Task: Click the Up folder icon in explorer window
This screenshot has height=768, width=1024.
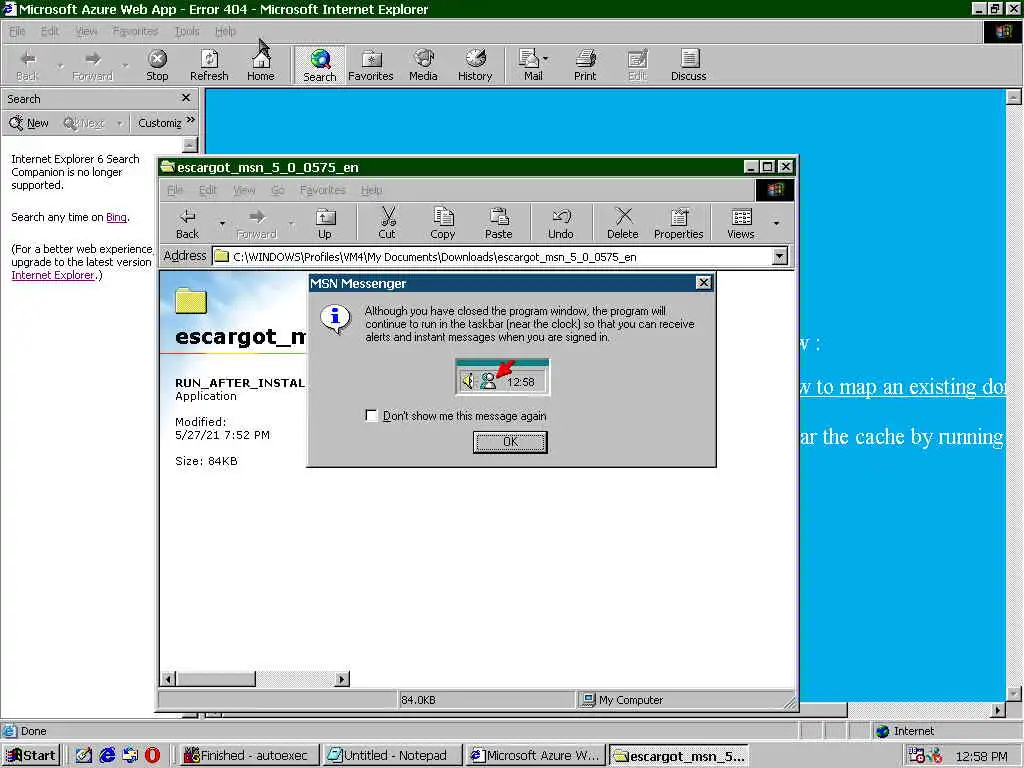Action: pos(325,223)
